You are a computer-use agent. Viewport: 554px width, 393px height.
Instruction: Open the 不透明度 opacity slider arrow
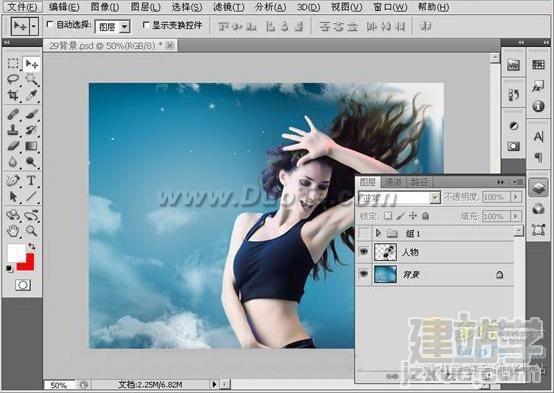click(x=515, y=196)
